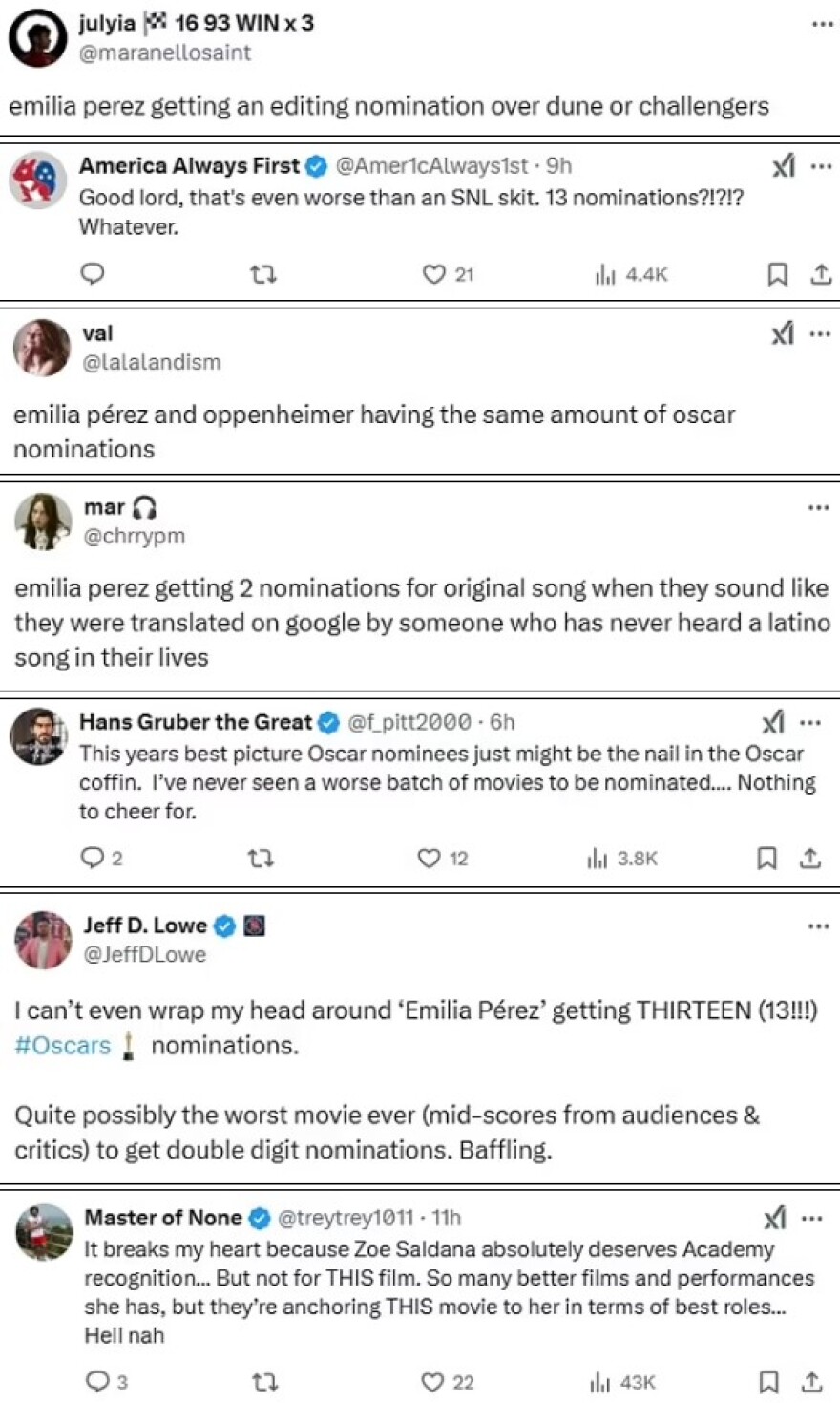Bookmark the Hans Gruber the Great tweet
Screen dimensions: 840x1403
click(766, 859)
